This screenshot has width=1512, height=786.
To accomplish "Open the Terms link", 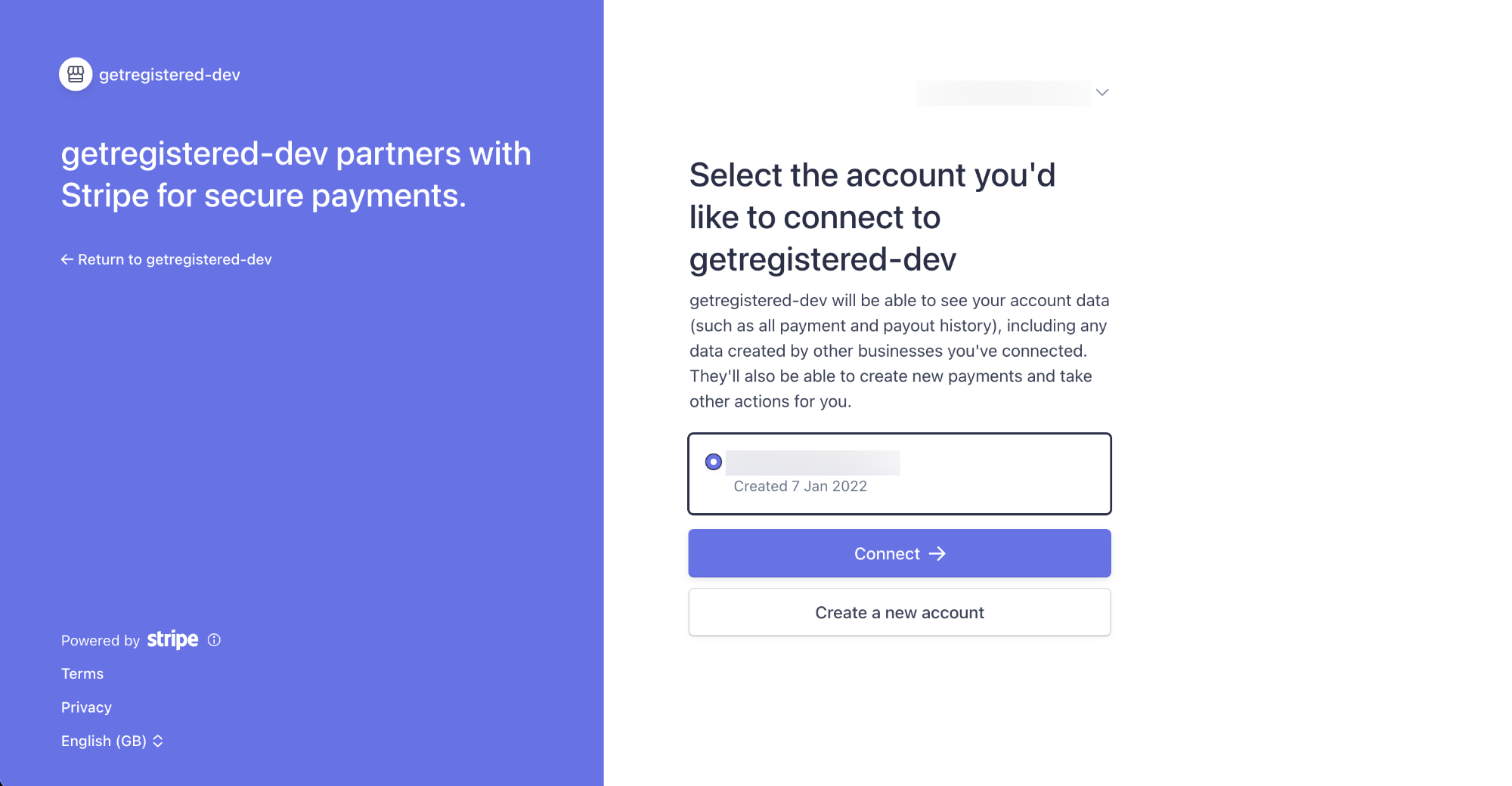I will coord(82,673).
